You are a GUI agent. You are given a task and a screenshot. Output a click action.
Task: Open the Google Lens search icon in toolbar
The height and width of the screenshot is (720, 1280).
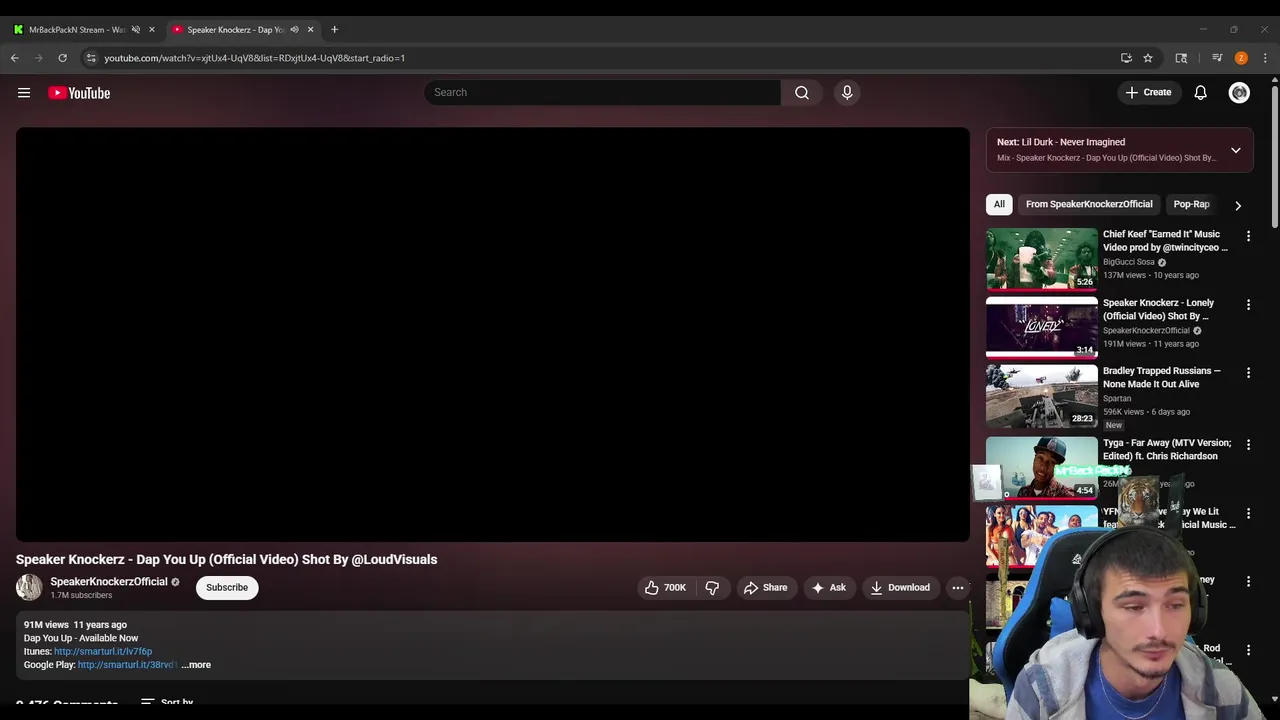(x=1181, y=58)
